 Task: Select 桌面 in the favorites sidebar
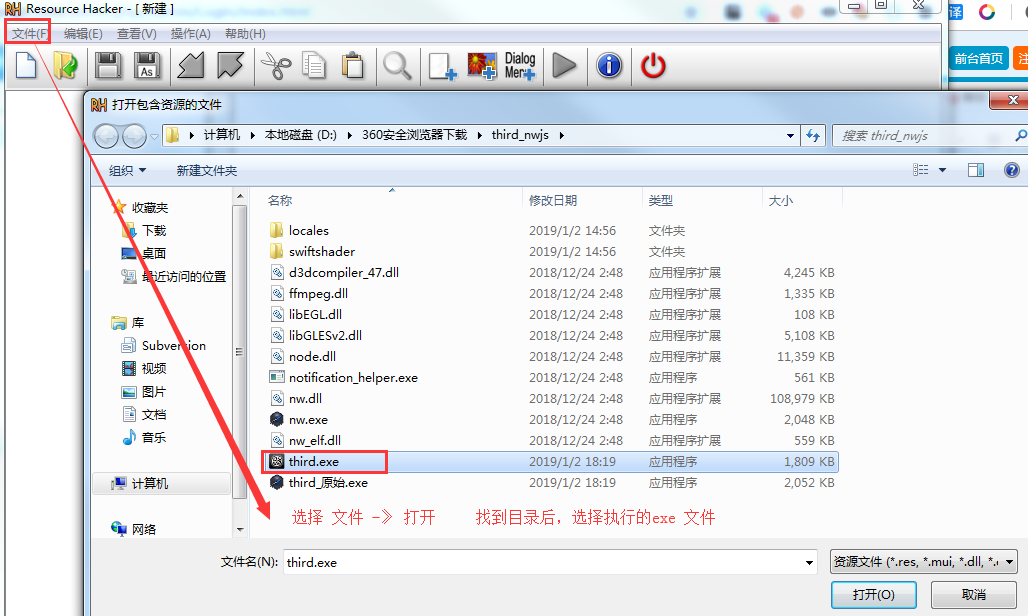[154, 254]
